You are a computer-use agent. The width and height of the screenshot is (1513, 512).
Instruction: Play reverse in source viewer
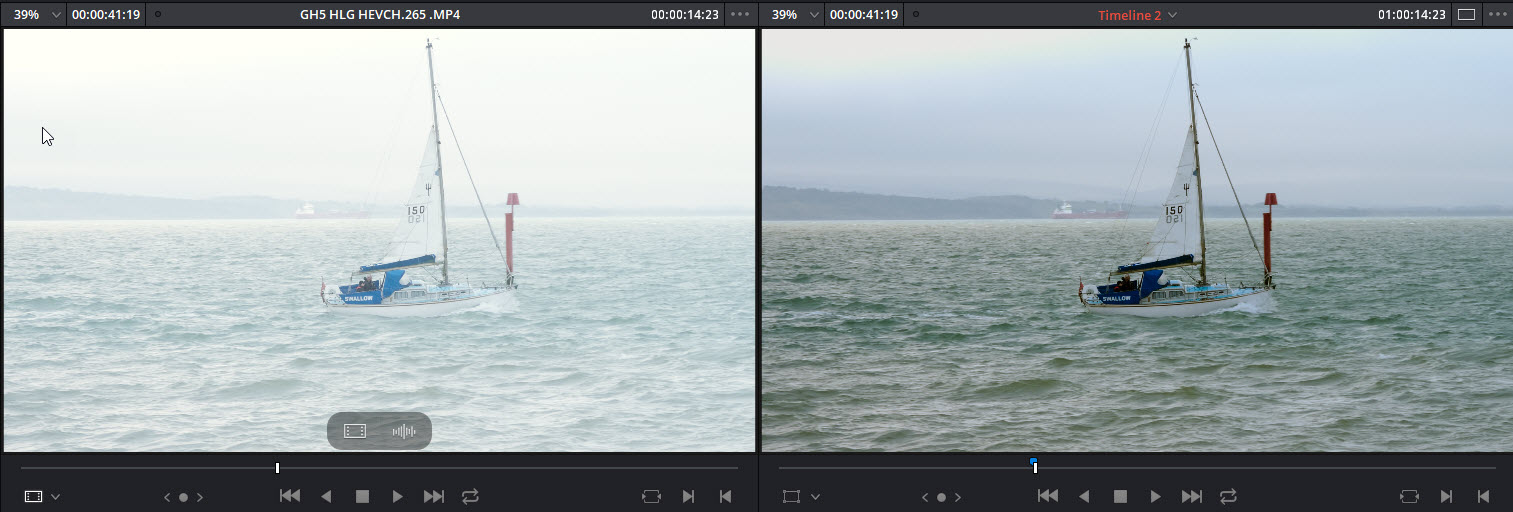click(326, 496)
